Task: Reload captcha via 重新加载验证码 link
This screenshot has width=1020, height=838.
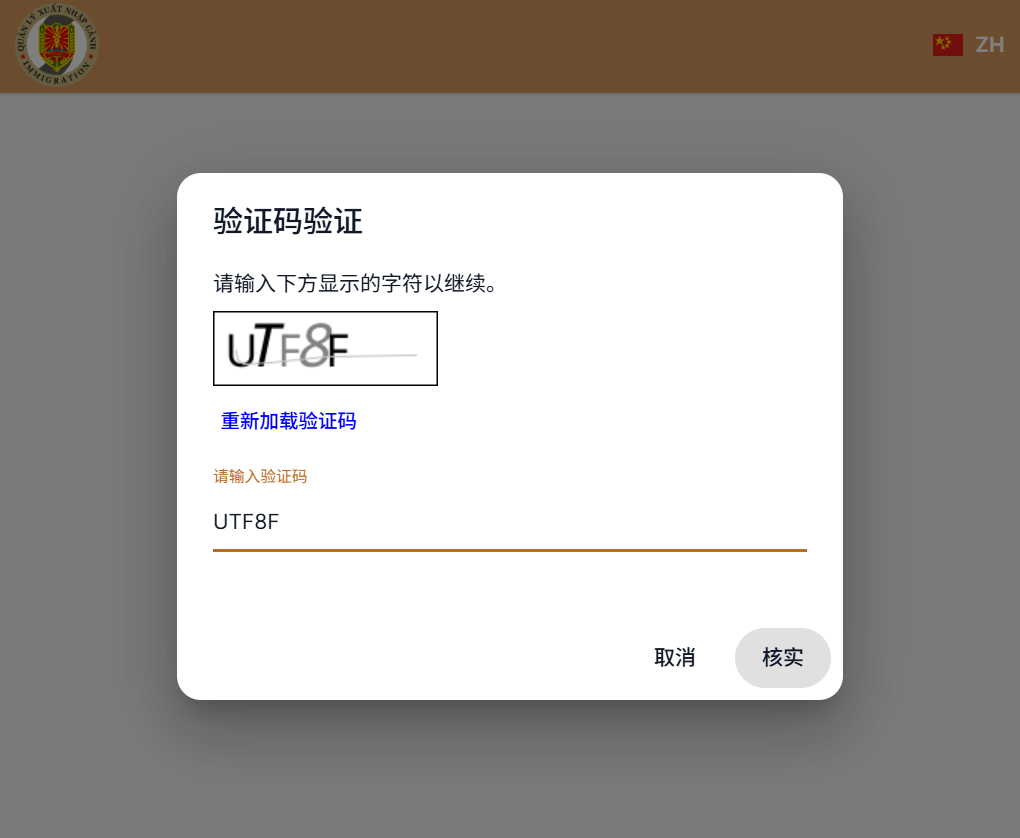Action: (x=288, y=421)
